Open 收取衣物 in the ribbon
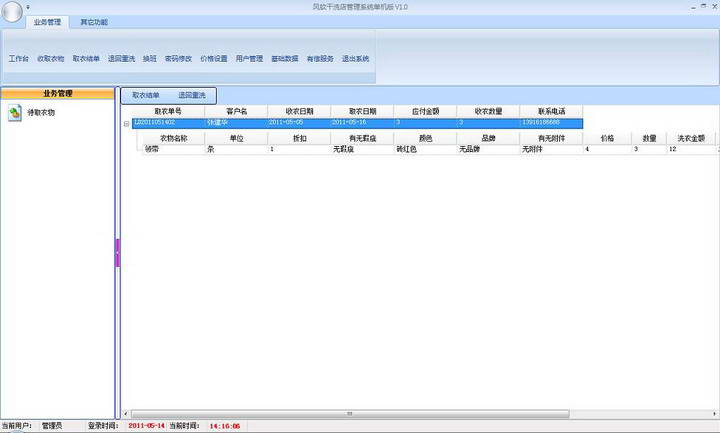The image size is (720, 433). (51, 59)
